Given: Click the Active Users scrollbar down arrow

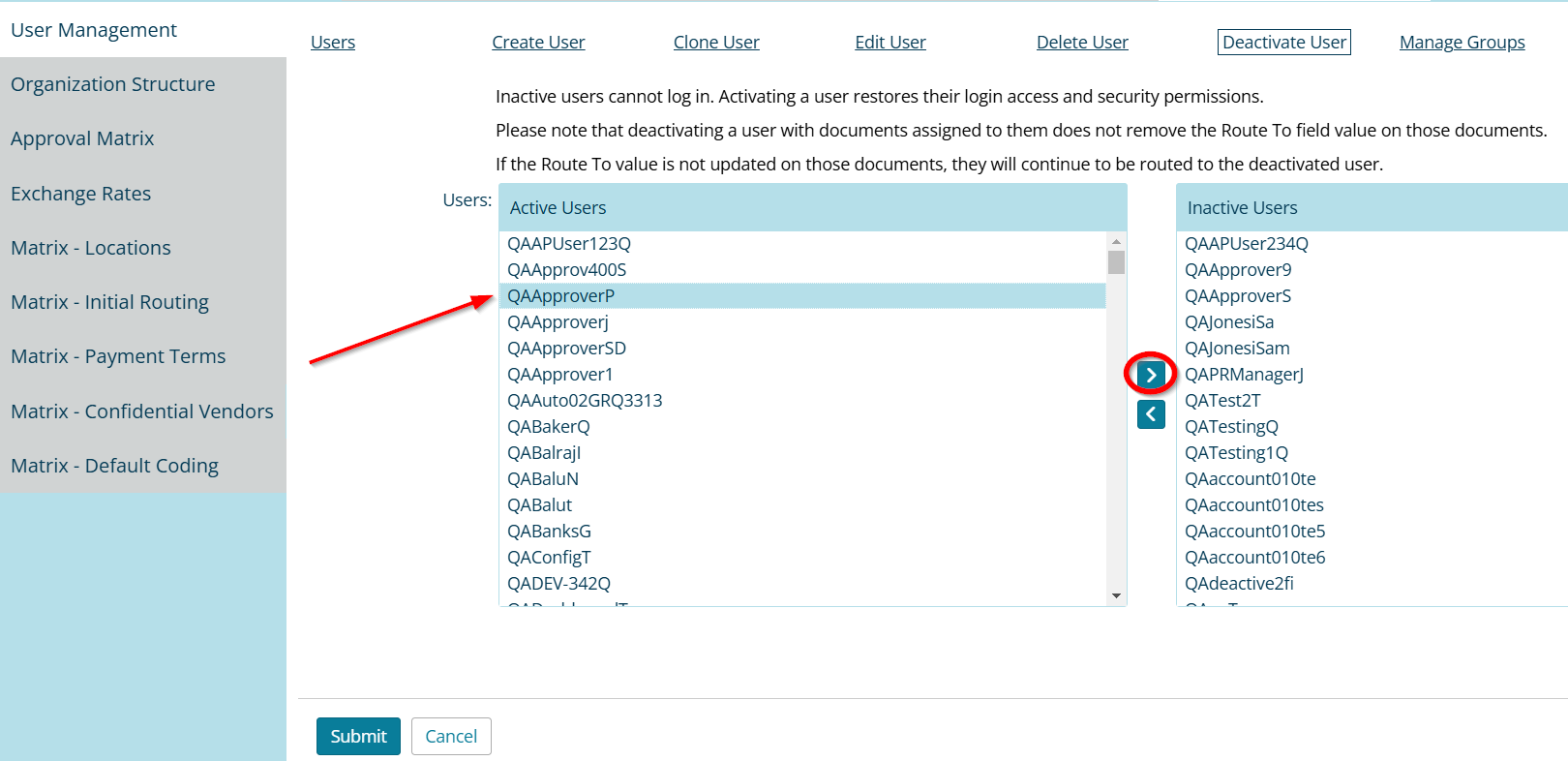Looking at the screenshot, I should [x=1116, y=595].
